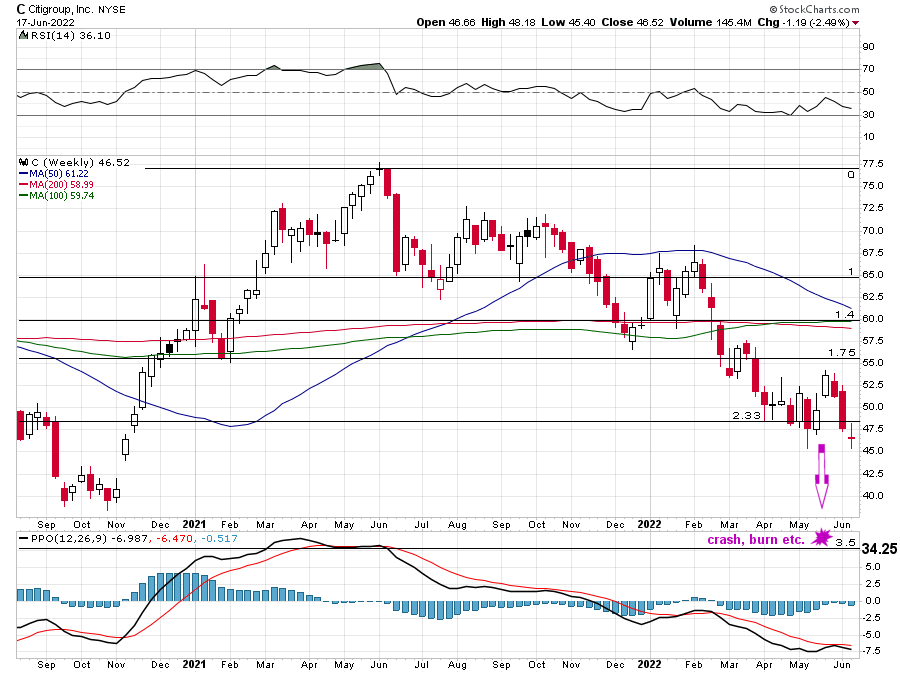Click the 'MA(100) 59.74' legend text
Viewport: 900px width, 673px height.
61,195
